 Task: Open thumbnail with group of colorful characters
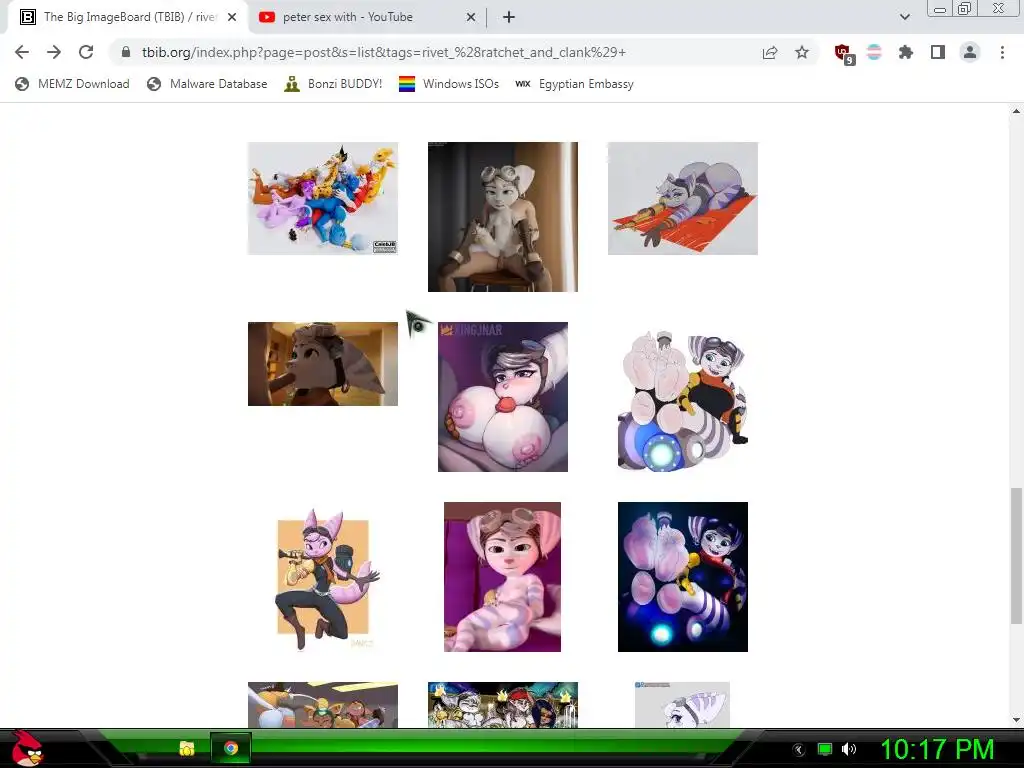(323, 199)
